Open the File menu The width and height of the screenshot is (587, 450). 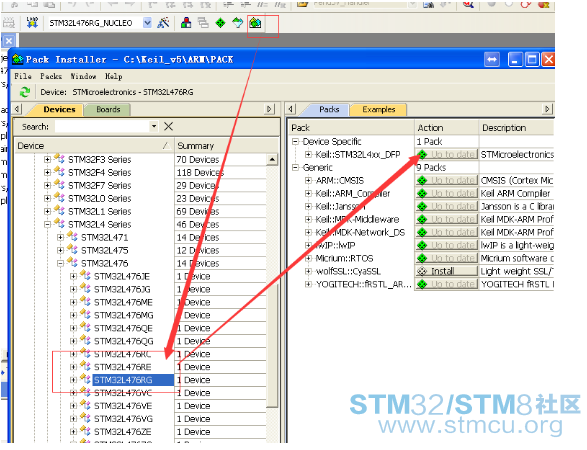[x=23, y=76]
